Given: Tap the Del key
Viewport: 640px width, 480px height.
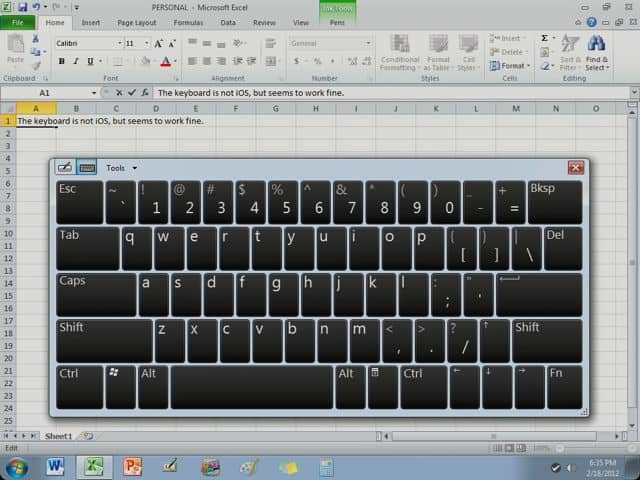Looking at the screenshot, I should point(563,249).
